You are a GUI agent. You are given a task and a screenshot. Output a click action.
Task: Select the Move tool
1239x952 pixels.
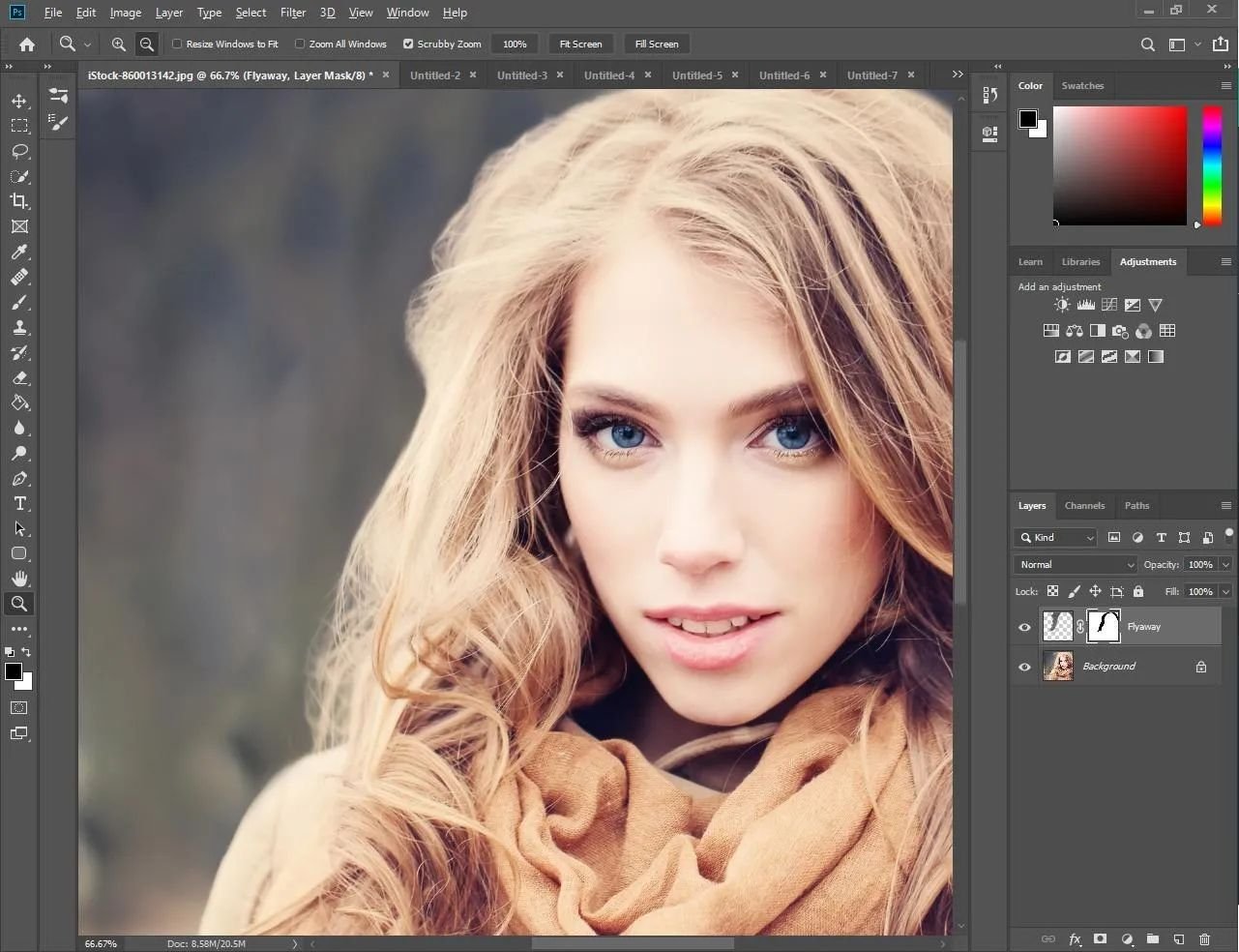19,102
